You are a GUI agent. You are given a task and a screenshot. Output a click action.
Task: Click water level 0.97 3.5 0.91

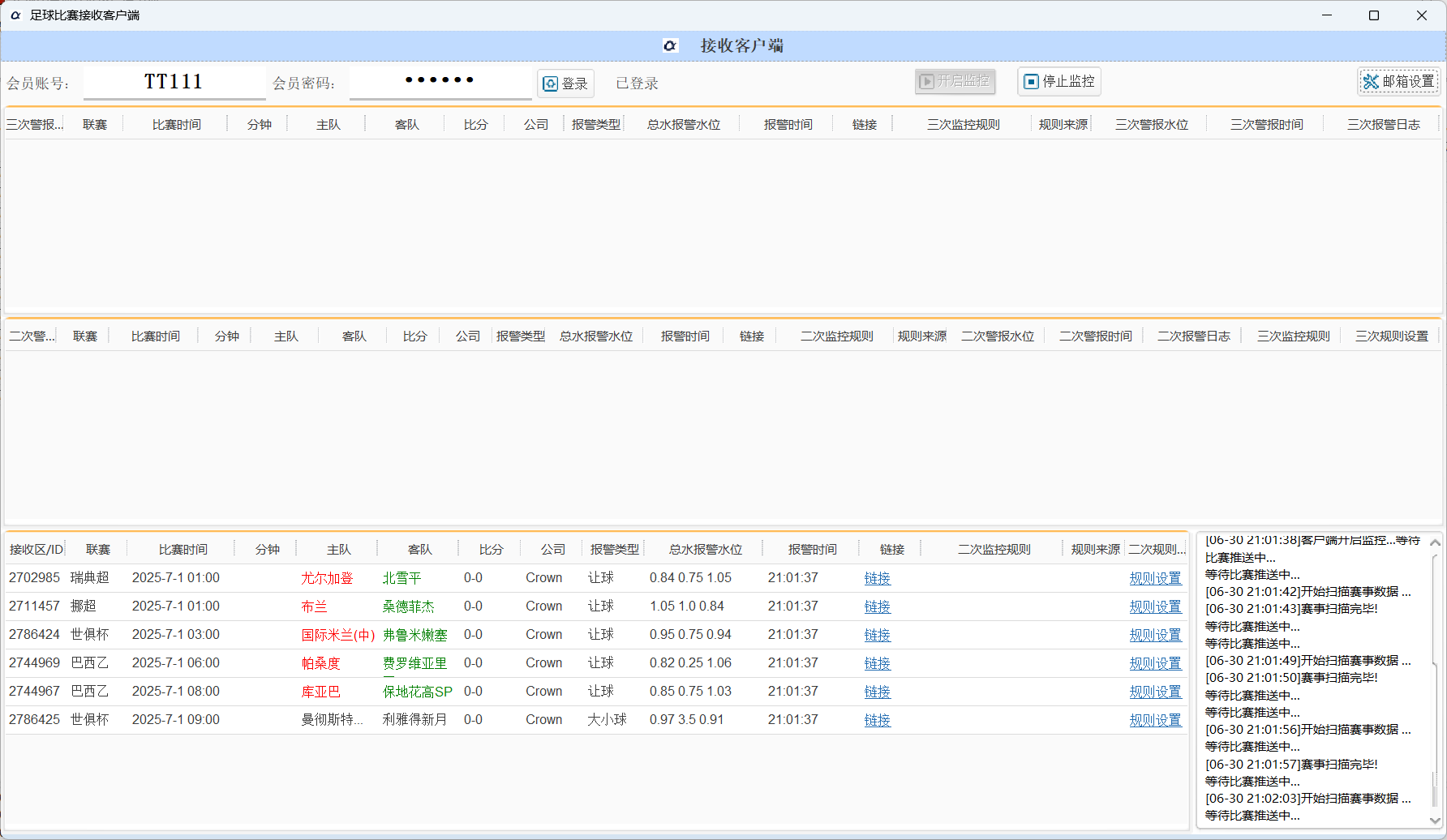click(686, 719)
